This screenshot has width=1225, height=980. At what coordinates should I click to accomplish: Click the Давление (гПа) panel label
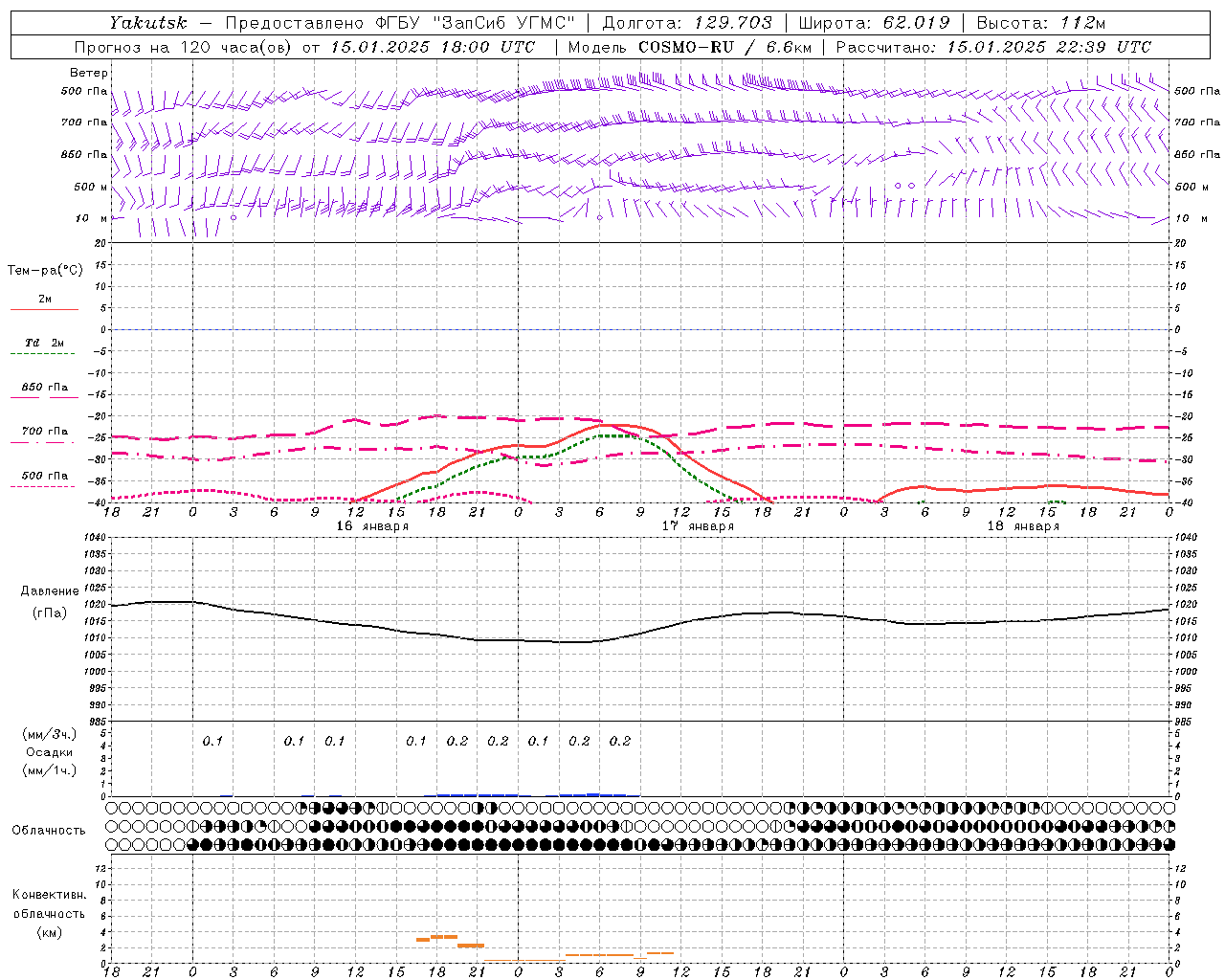50,602
